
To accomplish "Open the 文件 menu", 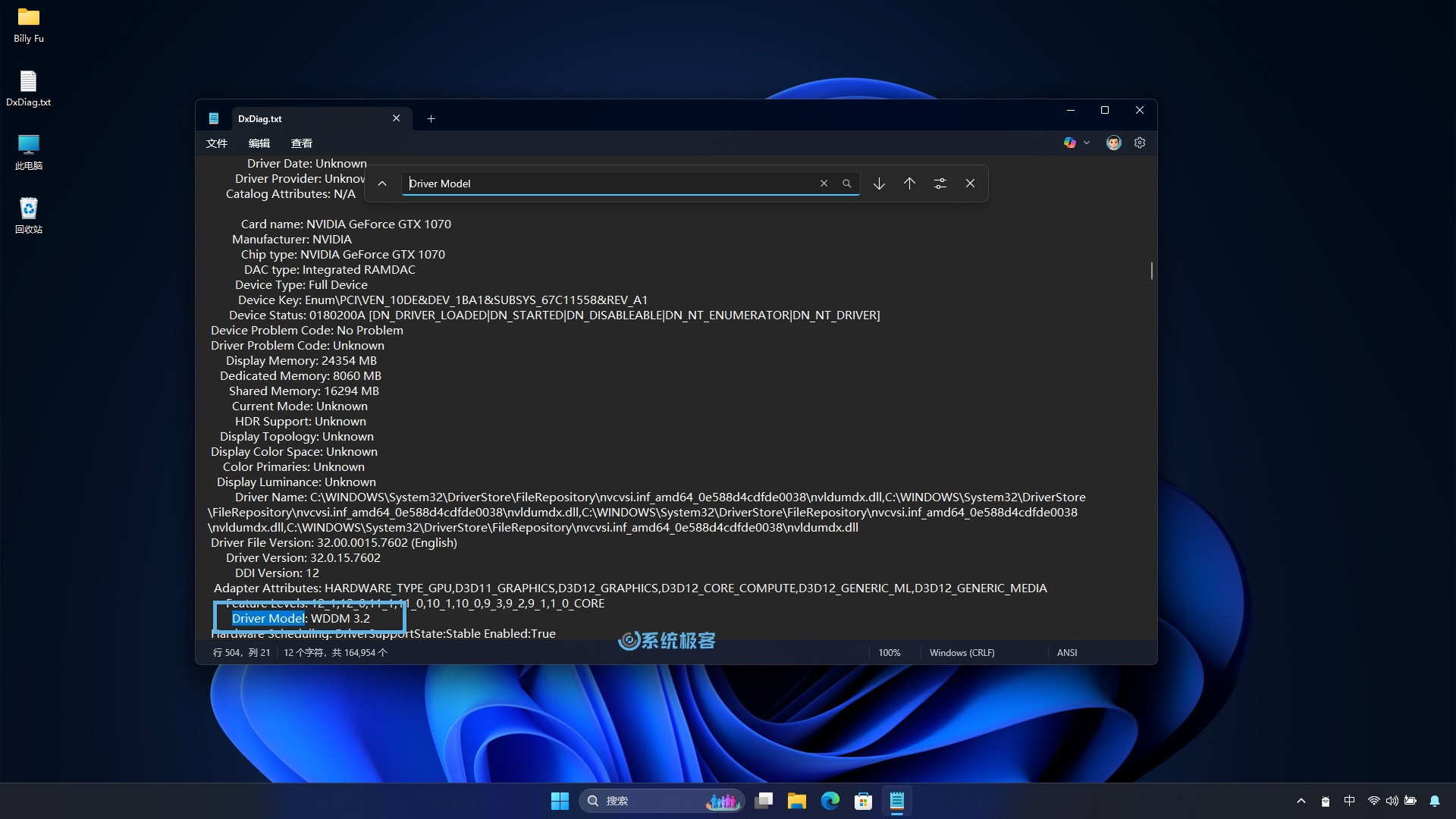I will pos(217,143).
